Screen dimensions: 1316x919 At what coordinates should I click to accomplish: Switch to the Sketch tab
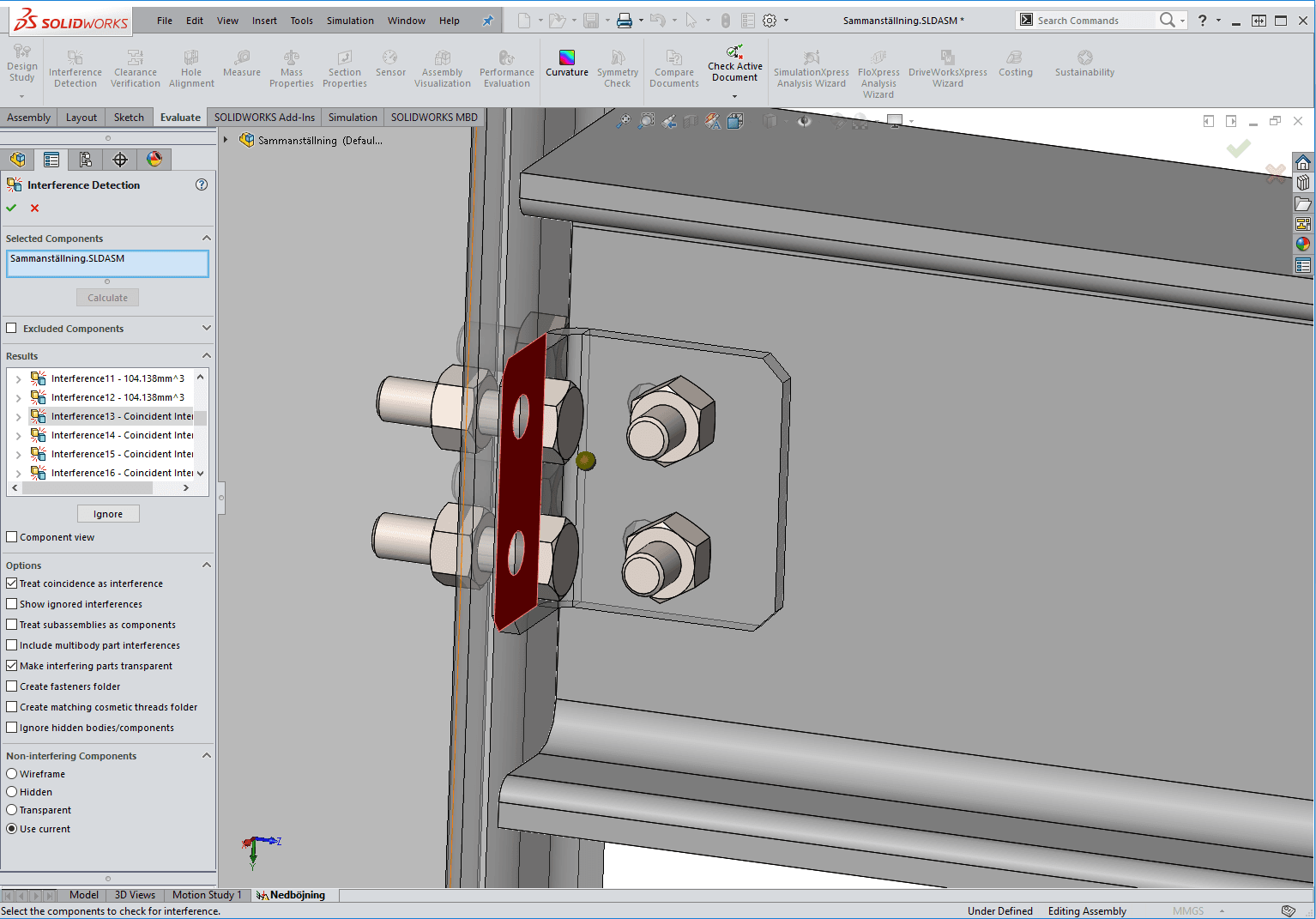click(129, 118)
